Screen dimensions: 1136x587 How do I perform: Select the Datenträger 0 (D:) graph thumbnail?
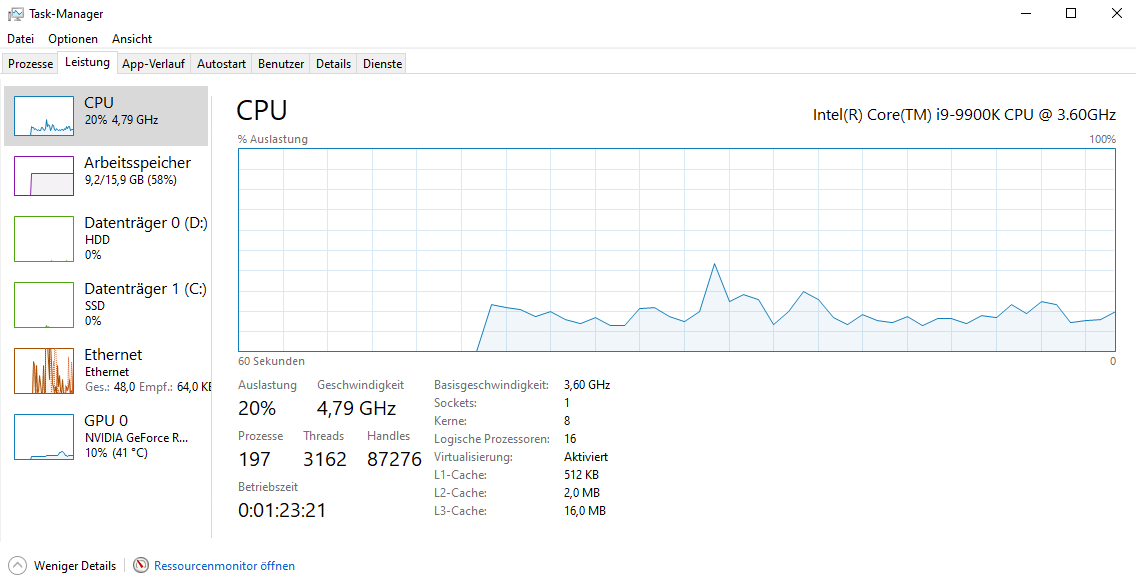tap(44, 238)
